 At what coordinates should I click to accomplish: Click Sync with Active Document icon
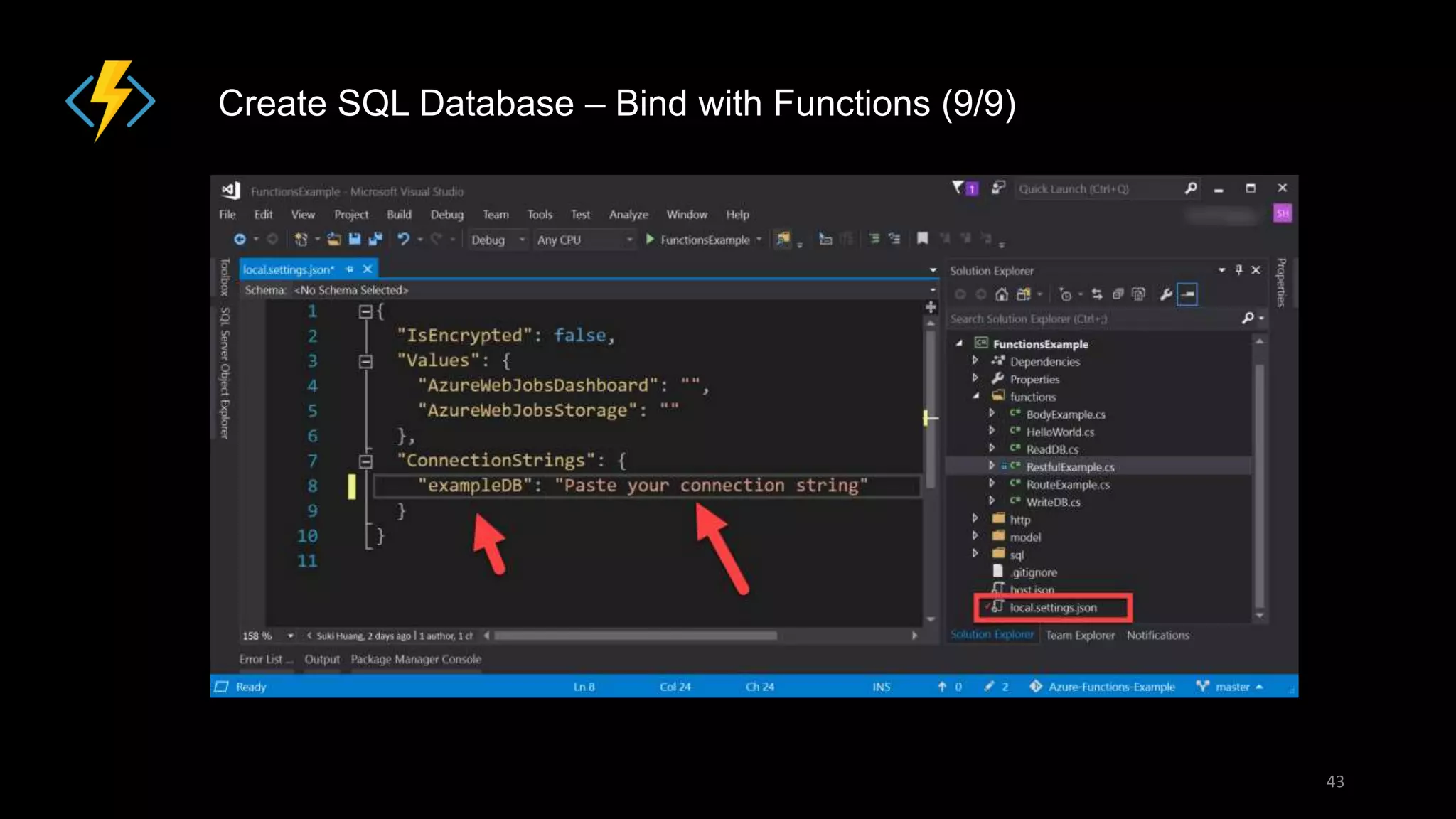1097,294
